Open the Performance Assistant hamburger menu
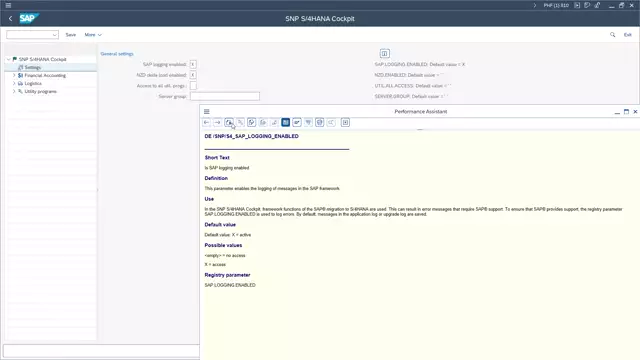 pos(207,111)
